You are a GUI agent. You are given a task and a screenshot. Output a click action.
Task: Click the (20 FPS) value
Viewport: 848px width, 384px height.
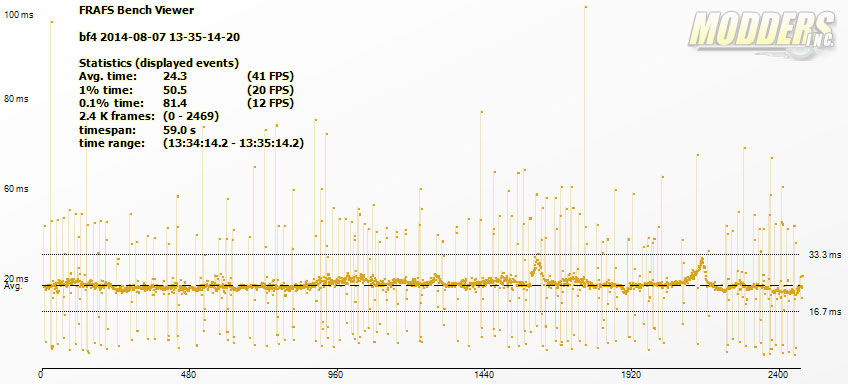(x=270, y=90)
